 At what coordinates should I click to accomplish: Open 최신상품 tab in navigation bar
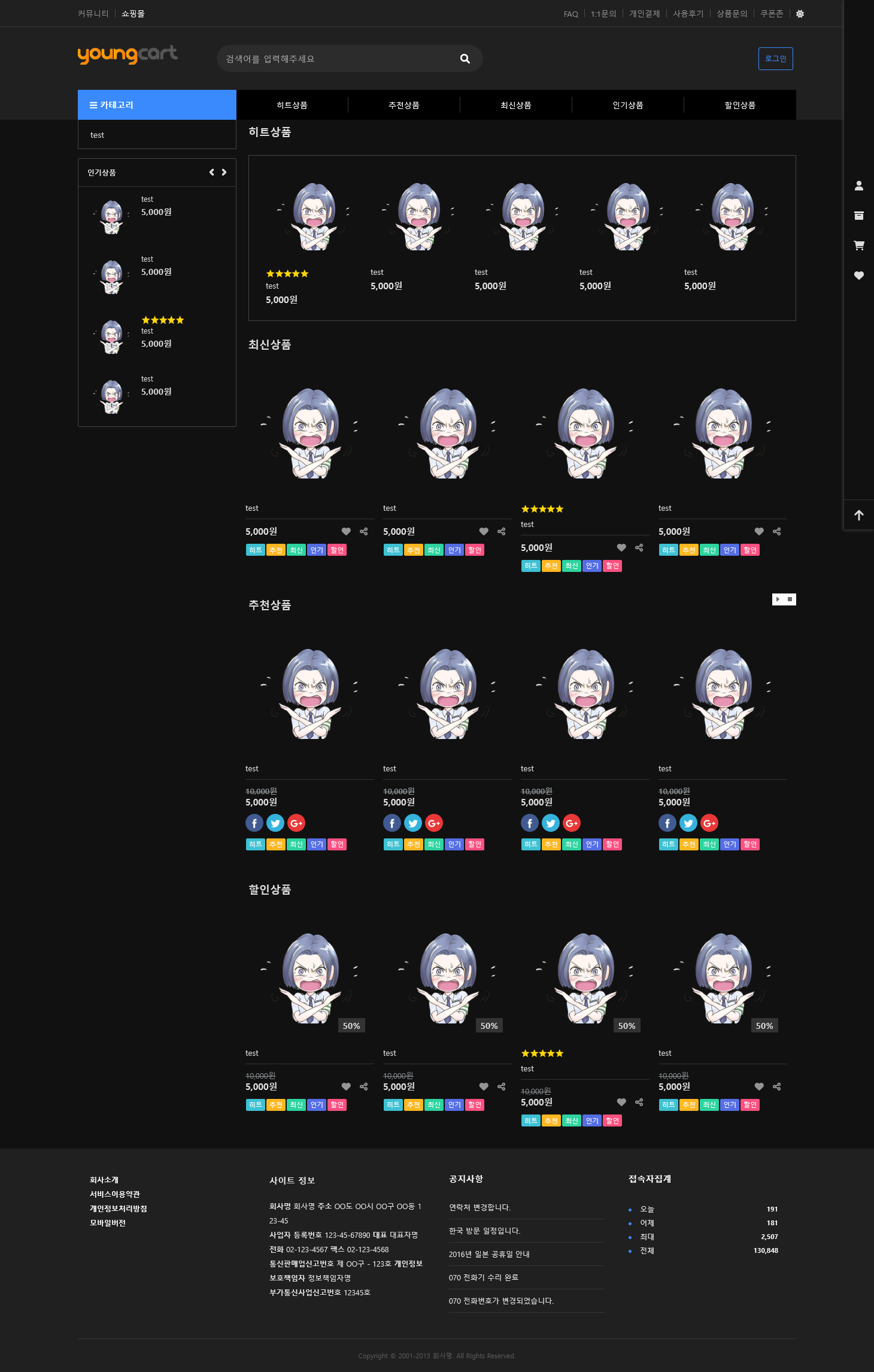[516, 105]
